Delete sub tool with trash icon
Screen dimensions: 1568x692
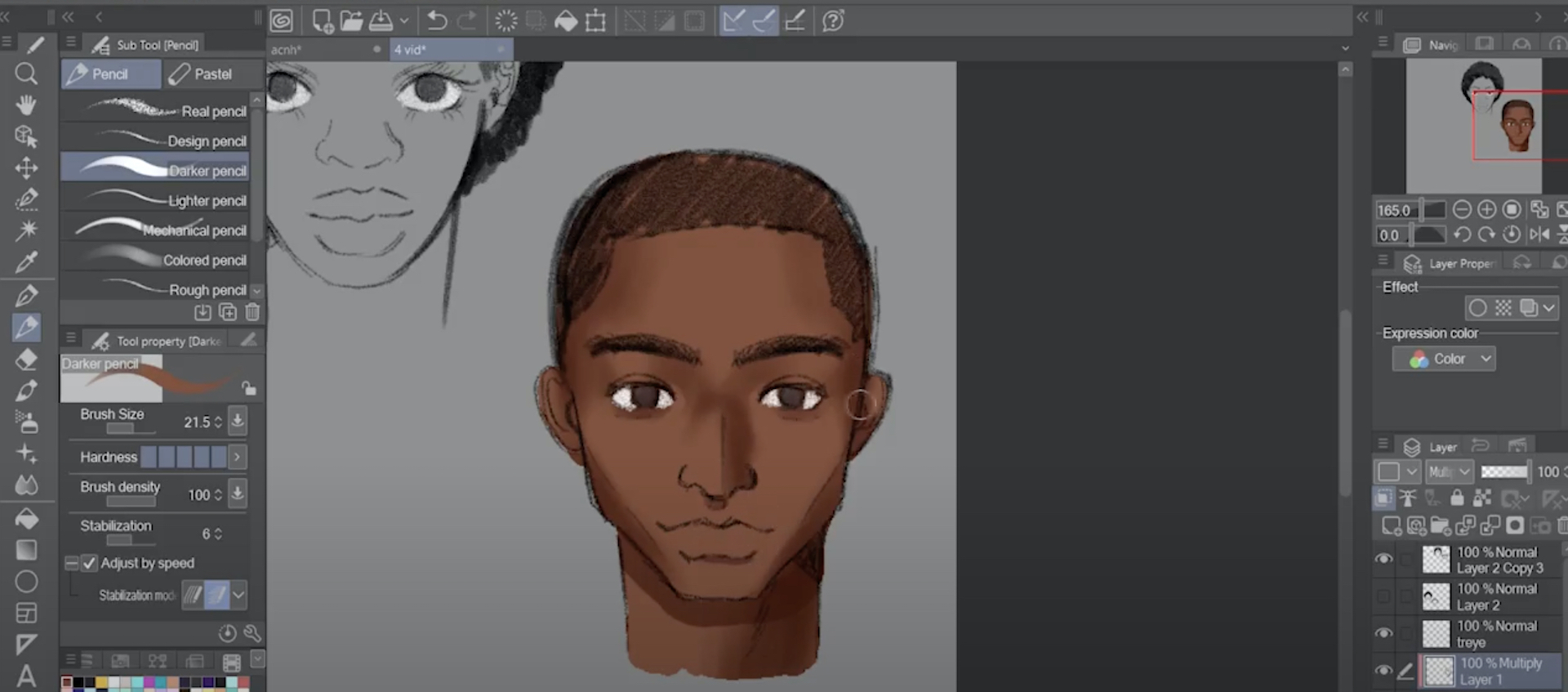click(x=252, y=312)
